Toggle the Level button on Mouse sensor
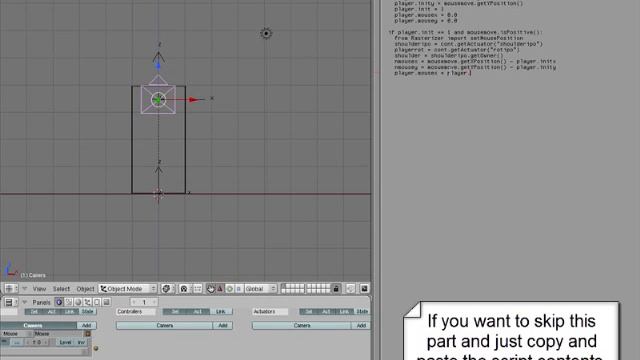 65,342
